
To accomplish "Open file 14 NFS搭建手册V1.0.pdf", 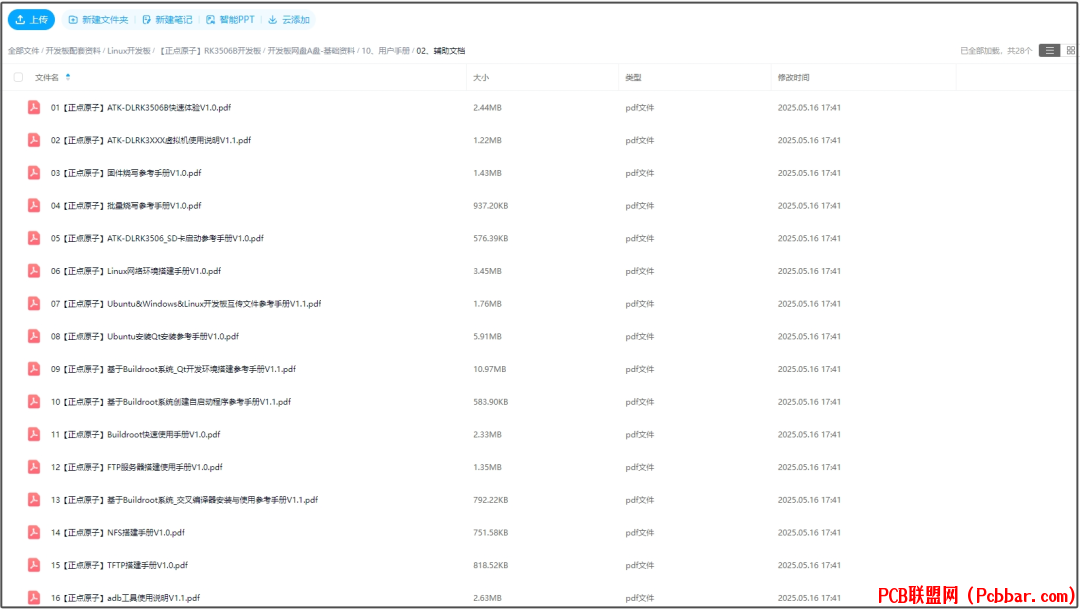I will (118, 533).
